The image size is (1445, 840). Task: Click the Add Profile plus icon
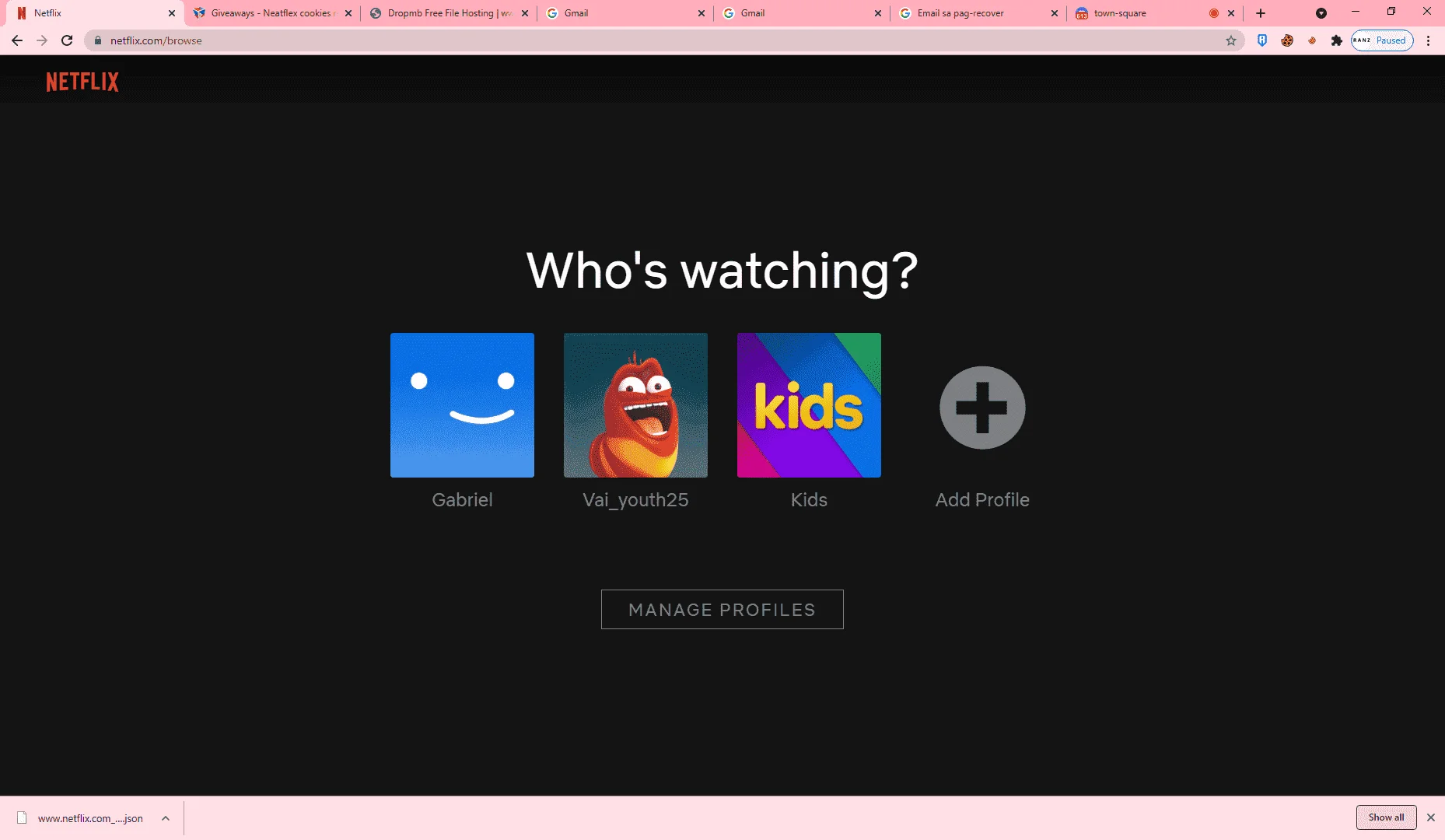(x=982, y=408)
